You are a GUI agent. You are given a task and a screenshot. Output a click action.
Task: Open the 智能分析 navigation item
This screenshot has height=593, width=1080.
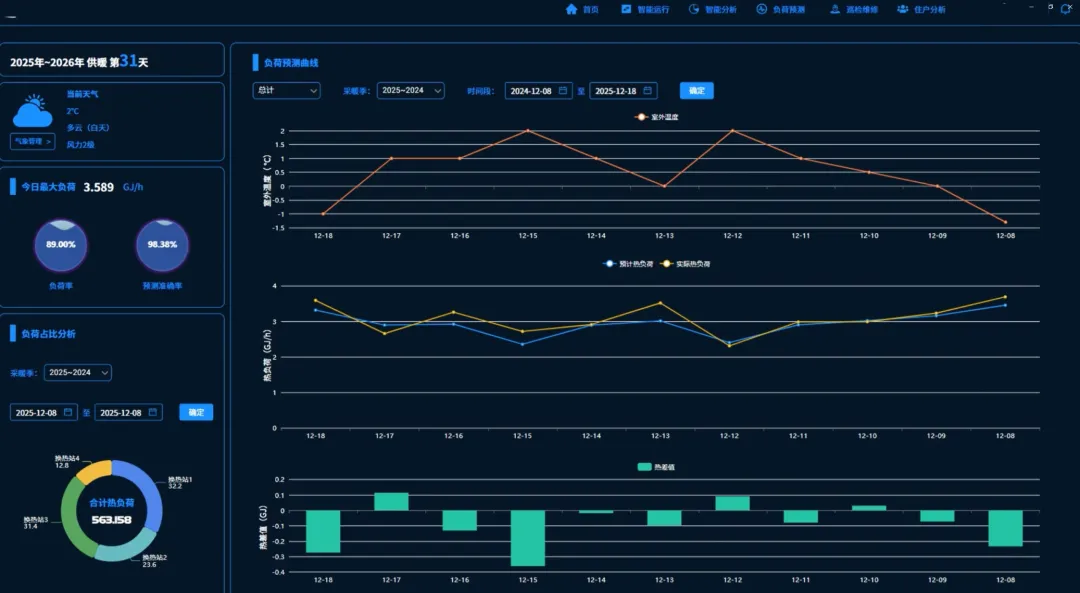[x=713, y=9]
